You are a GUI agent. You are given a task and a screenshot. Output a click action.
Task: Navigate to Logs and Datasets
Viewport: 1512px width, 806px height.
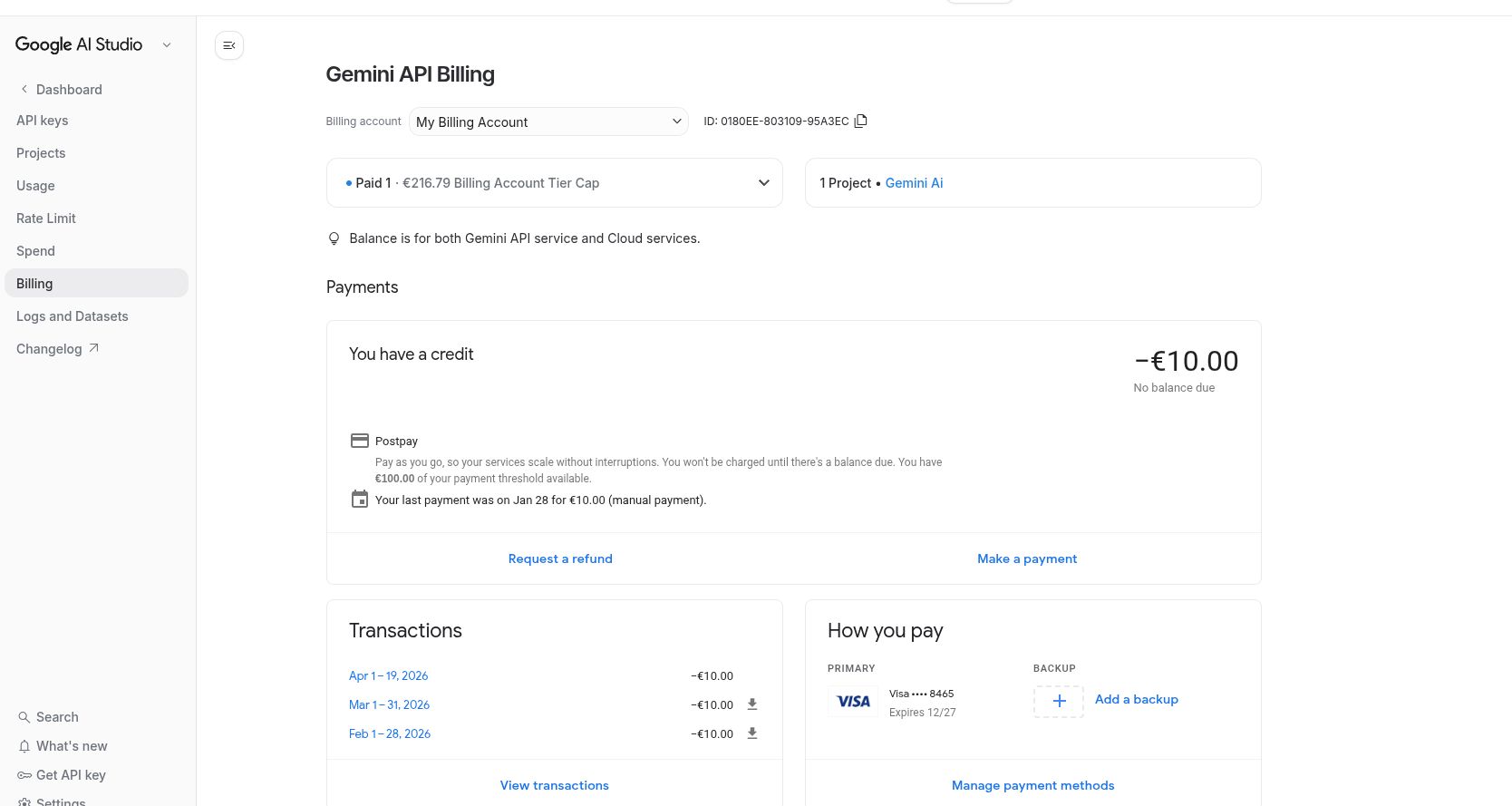(73, 316)
